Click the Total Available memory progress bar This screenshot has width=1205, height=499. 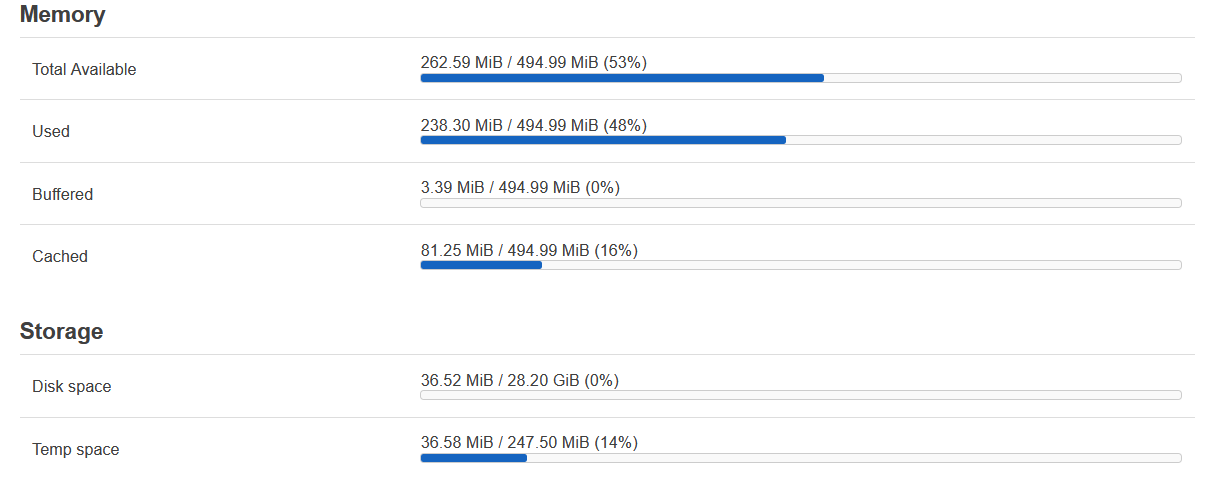coord(800,78)
